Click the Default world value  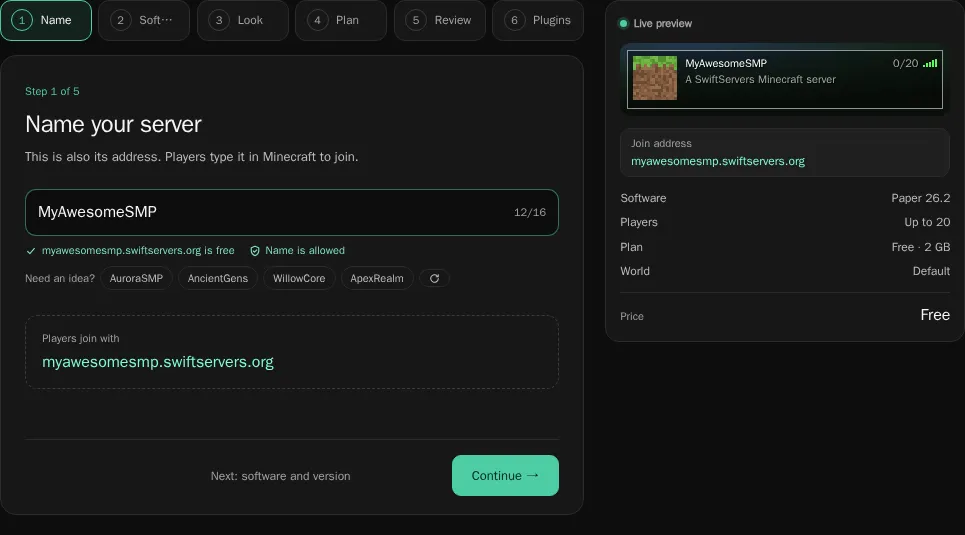tap(931, 271)
